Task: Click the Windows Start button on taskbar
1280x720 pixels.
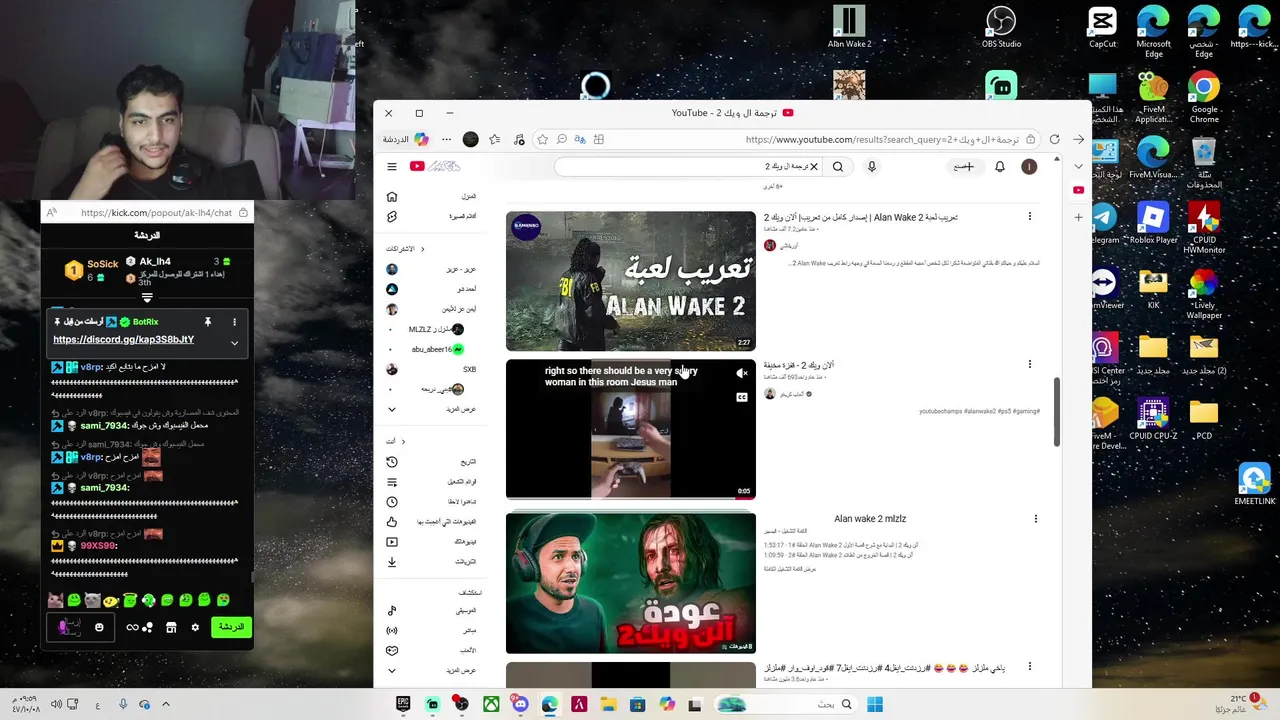Action: point(875,705)
